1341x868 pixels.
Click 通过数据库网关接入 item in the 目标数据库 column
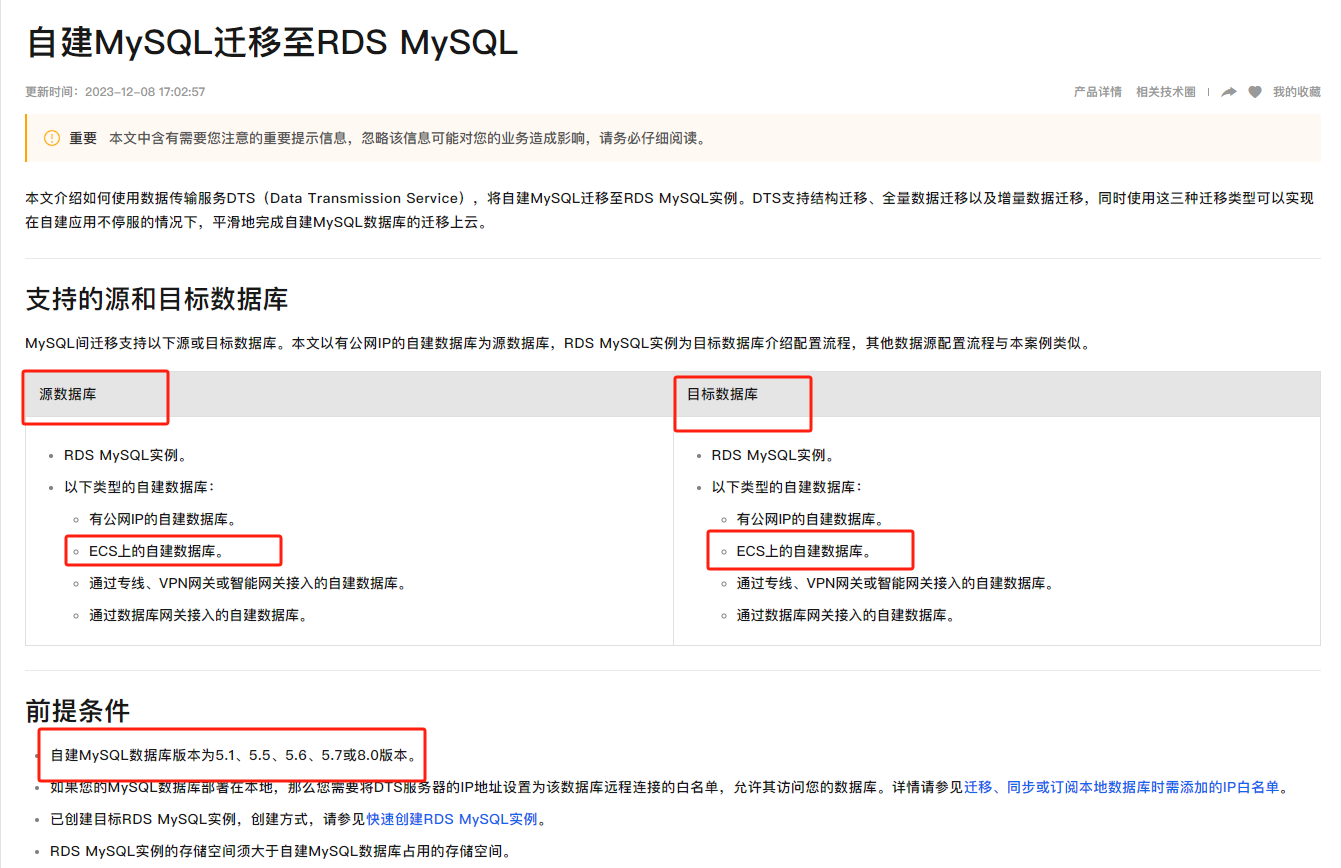coord(846,615)
